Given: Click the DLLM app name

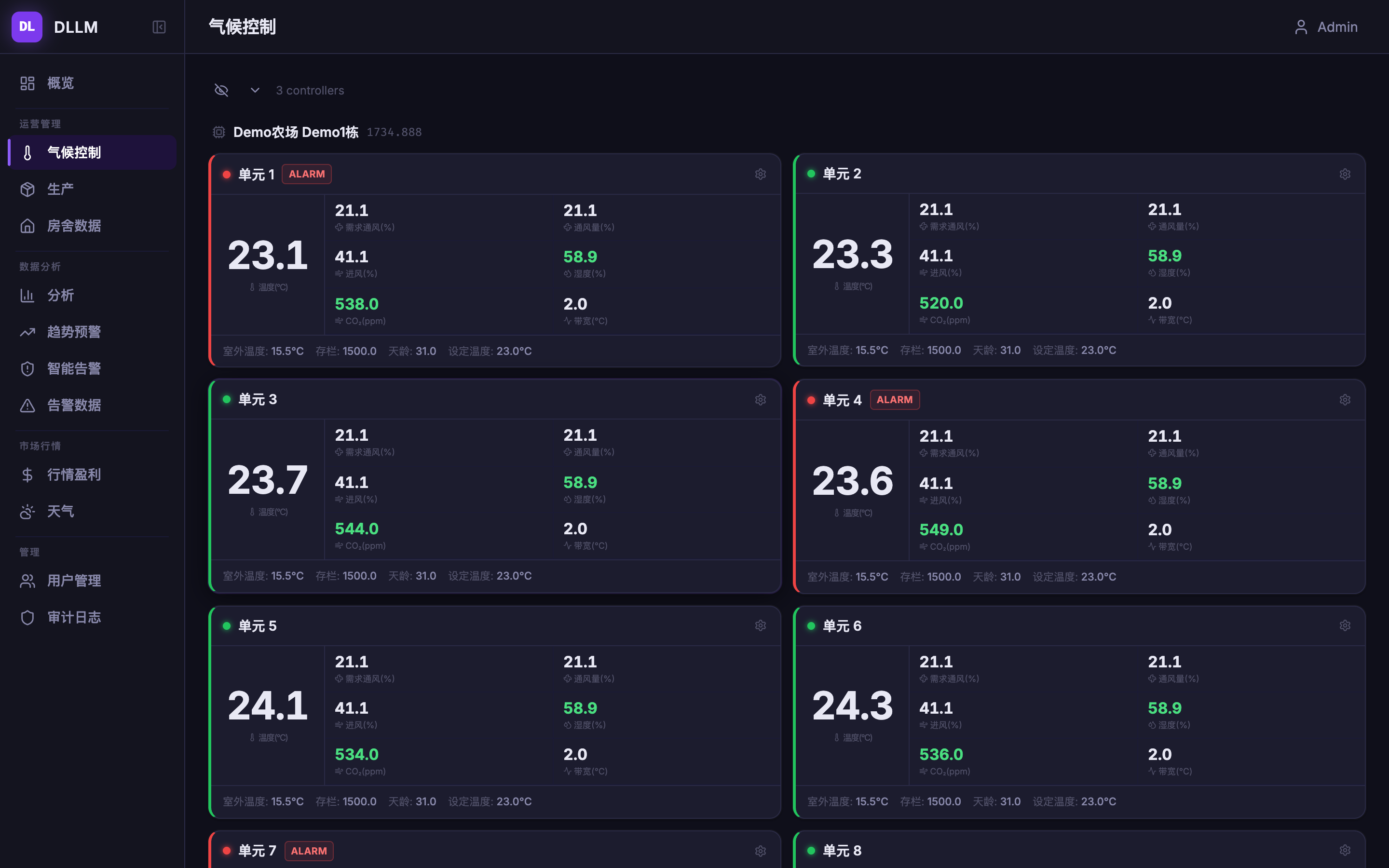Looking at the screenshot, I should pos(76,27).
